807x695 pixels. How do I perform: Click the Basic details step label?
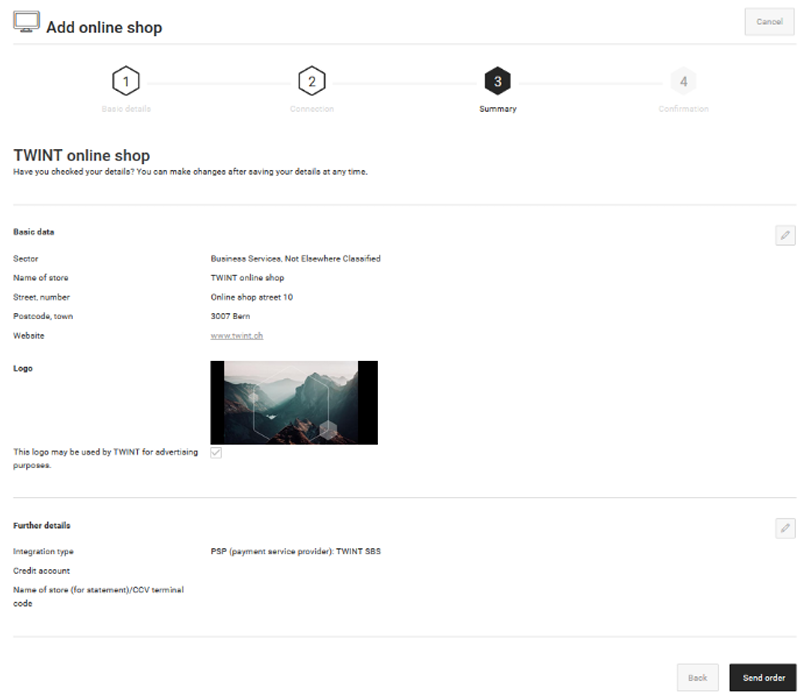(x=126, y=109)
